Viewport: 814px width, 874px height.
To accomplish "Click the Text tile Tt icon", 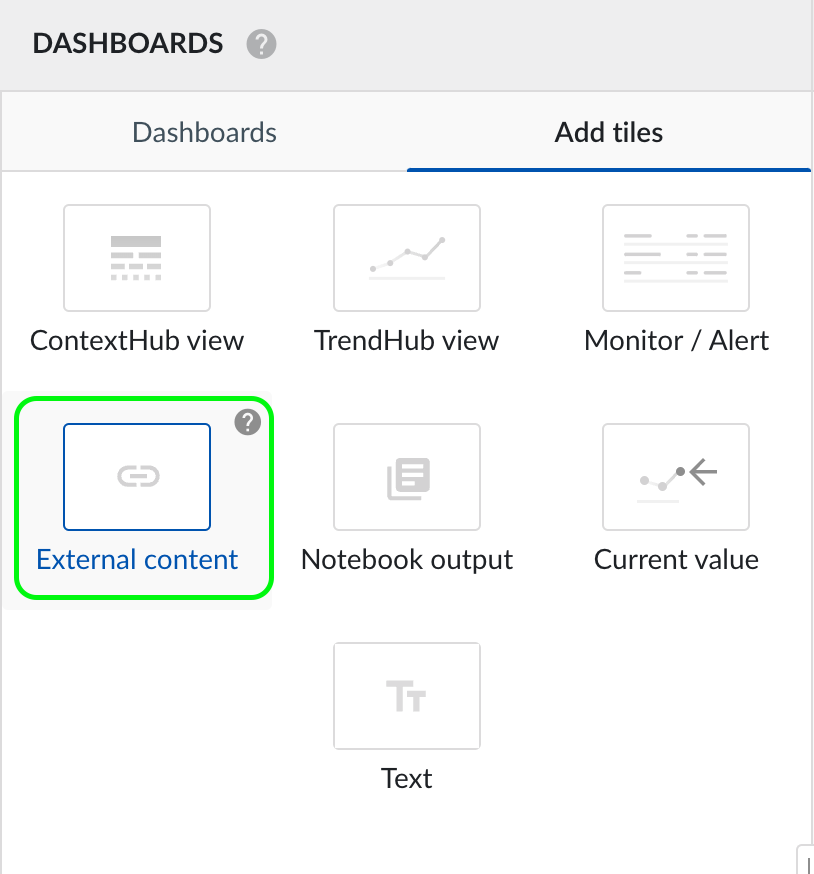I will coord(407,696).
